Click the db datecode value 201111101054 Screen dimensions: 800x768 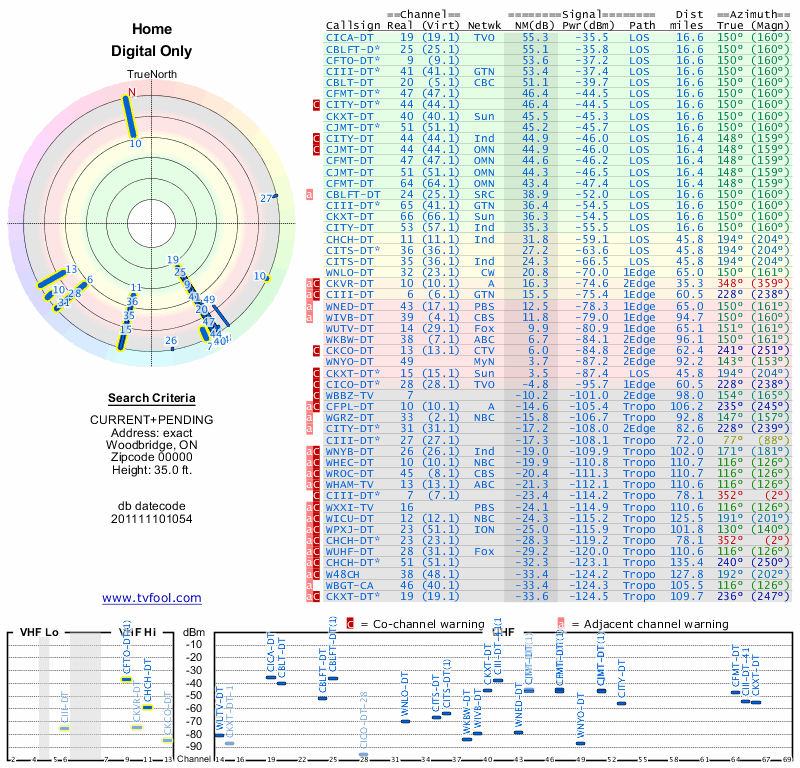[152, 519]
